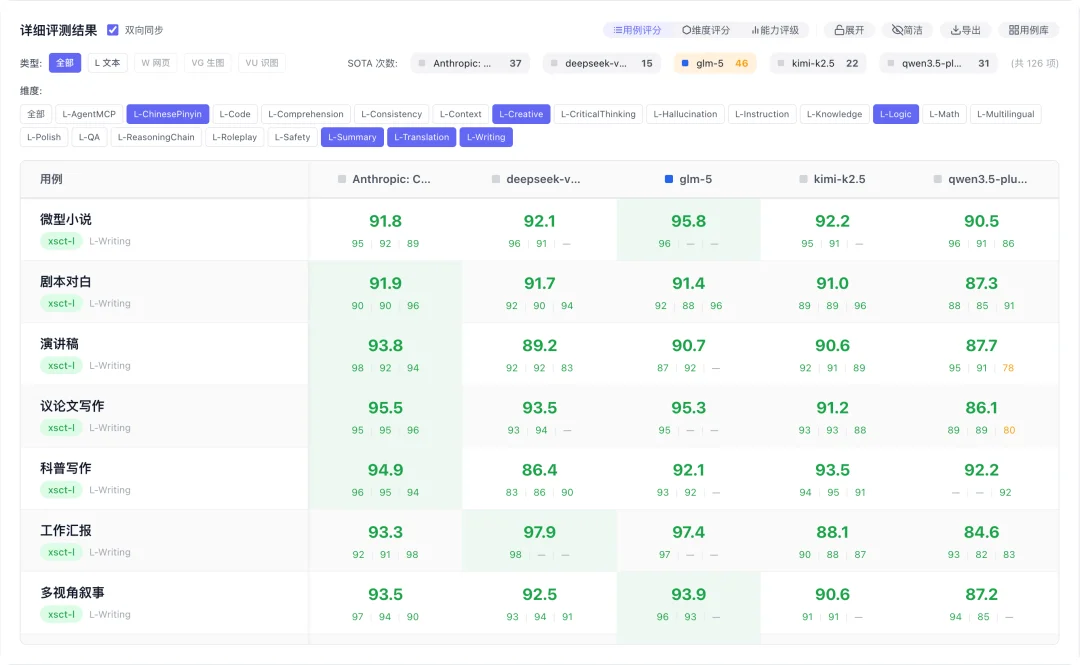
Task: Switch to 用例评分 view tab
Action: 637,30
